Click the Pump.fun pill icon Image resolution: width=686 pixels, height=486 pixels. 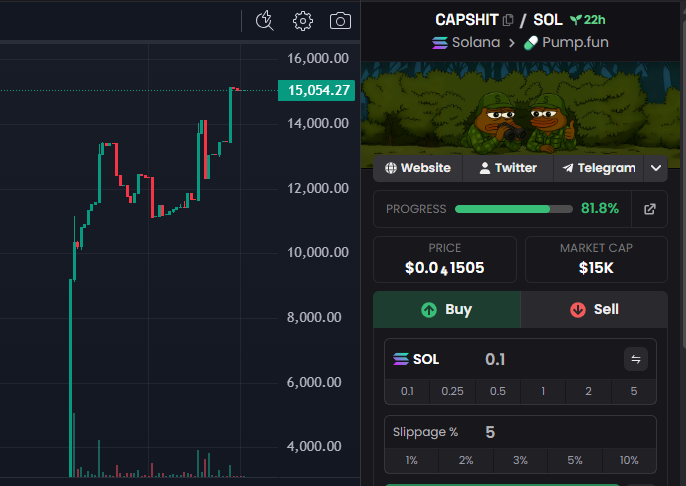coord(531,43)
